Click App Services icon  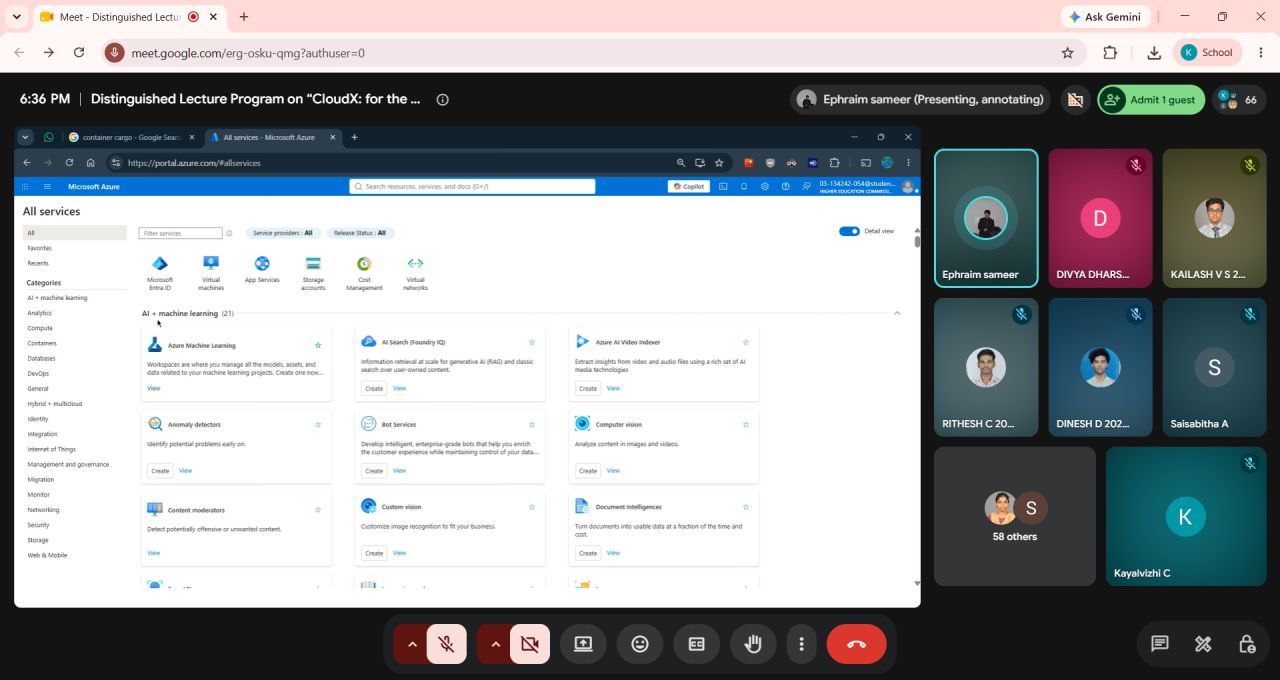[262, 264]
